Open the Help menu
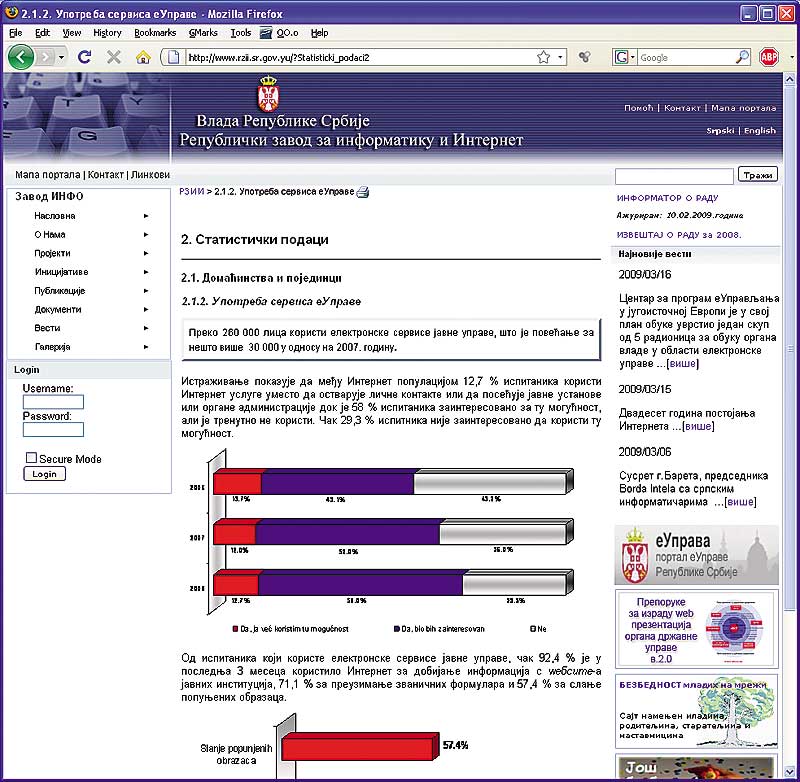The image size is (800, 782). (x=319, y=33)
